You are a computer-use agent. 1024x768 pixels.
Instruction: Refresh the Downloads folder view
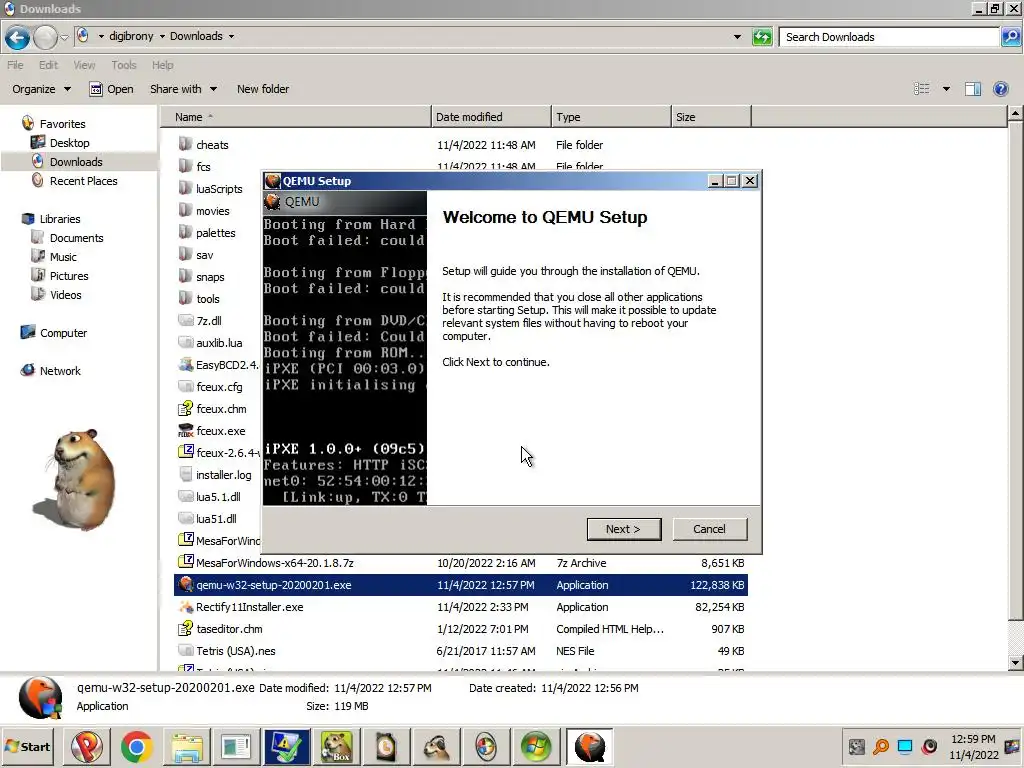pyautogui.click(x=762, y=37)
